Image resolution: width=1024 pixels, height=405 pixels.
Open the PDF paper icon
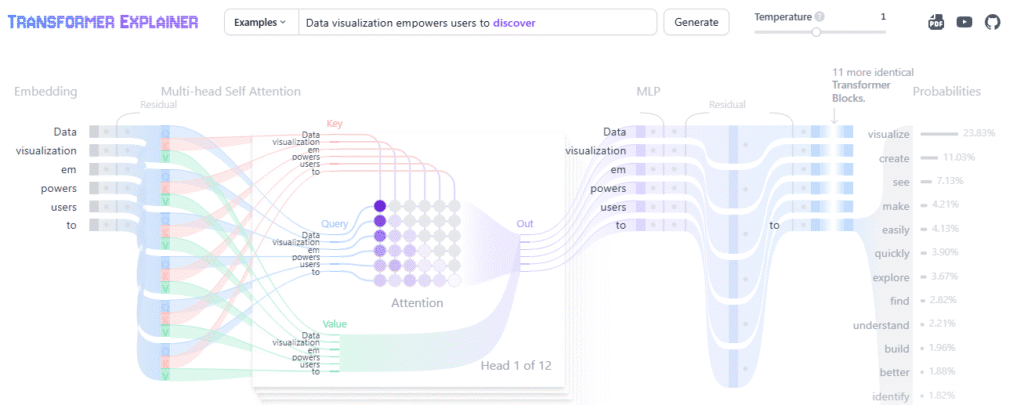pos(936,22)
